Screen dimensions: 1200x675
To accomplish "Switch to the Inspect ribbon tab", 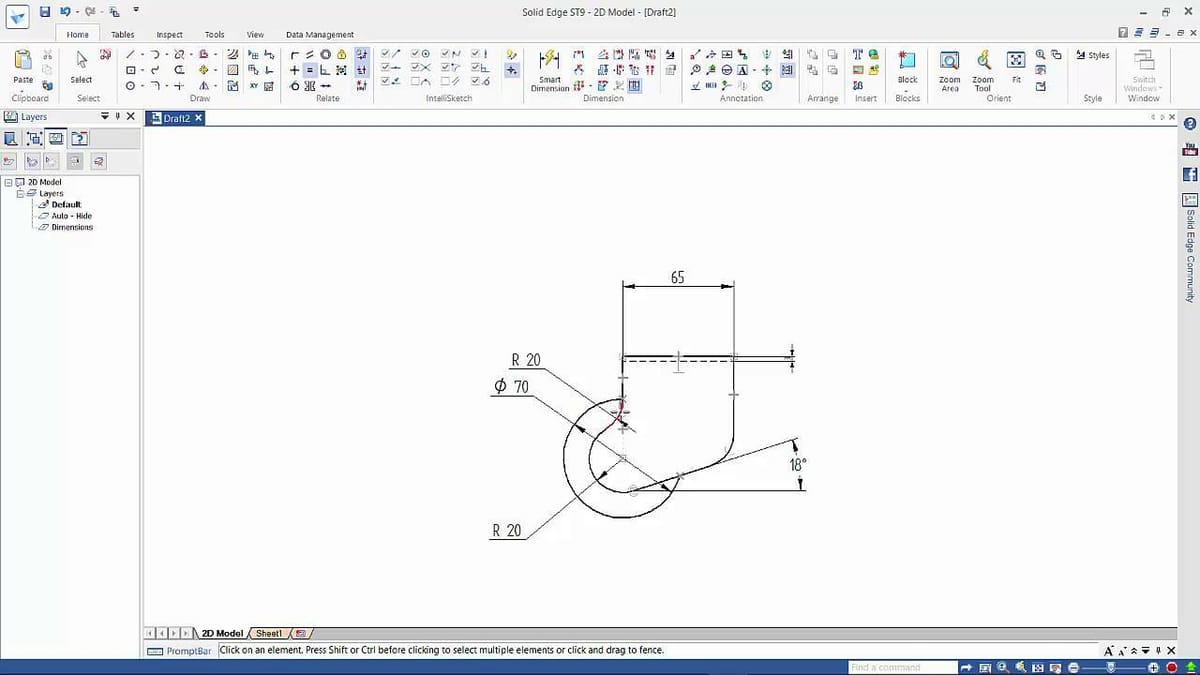I will click(x=169, y=34).
